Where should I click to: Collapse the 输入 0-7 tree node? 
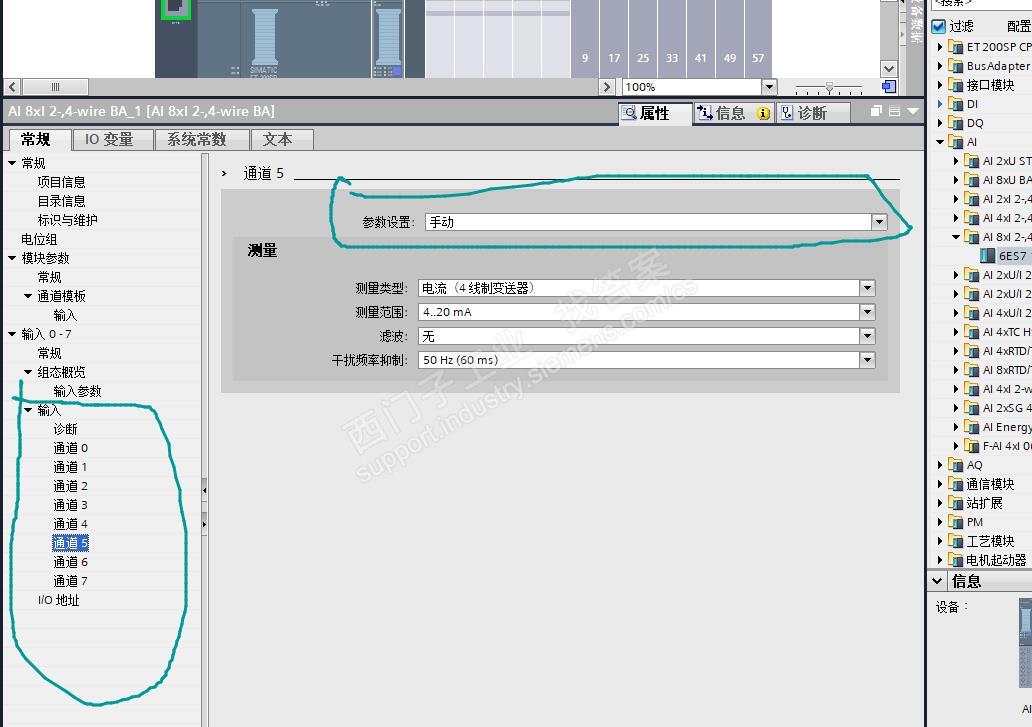tap(12, 334)
